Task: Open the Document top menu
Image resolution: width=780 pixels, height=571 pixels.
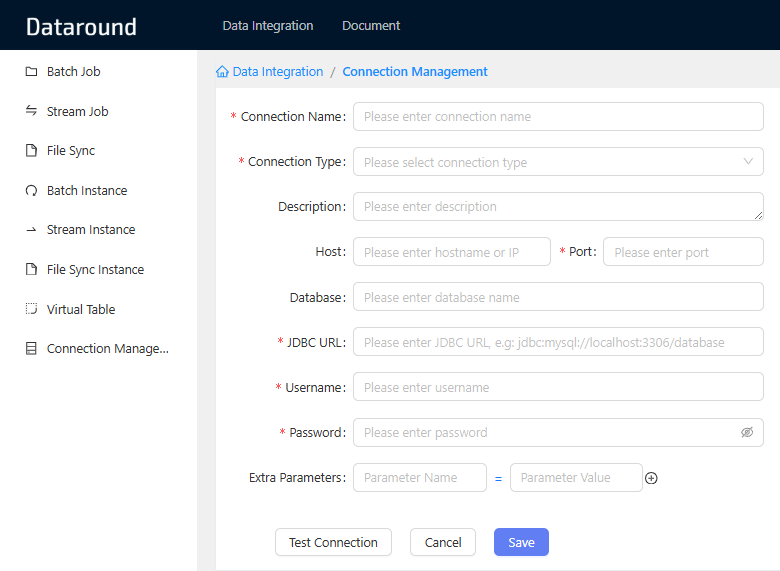Action: (371, 26)
